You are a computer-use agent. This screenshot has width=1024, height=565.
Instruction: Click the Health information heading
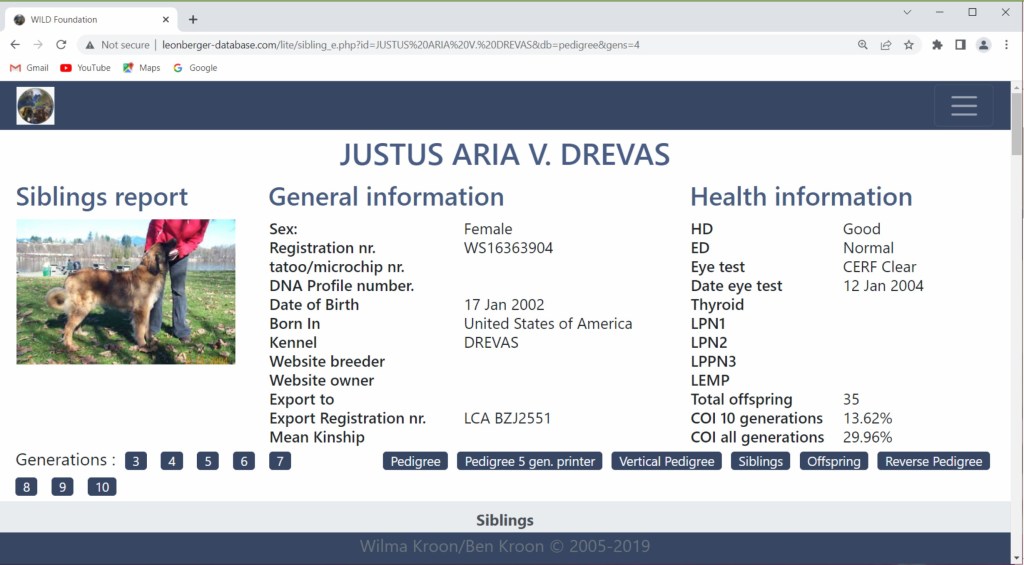pos(801,197)
